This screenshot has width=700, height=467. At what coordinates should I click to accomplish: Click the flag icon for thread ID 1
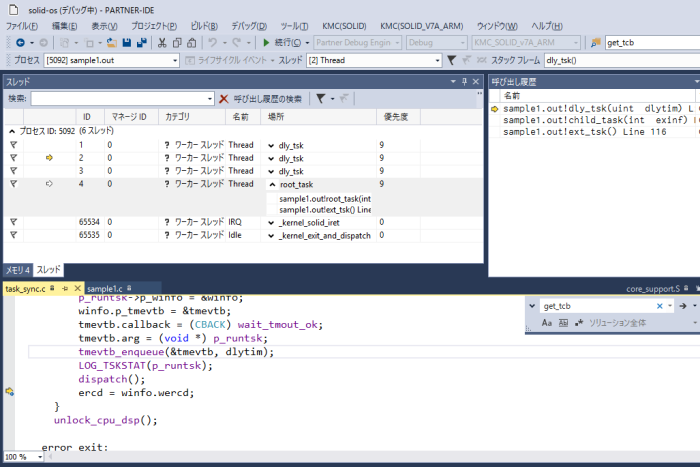(x=14, y=145)
